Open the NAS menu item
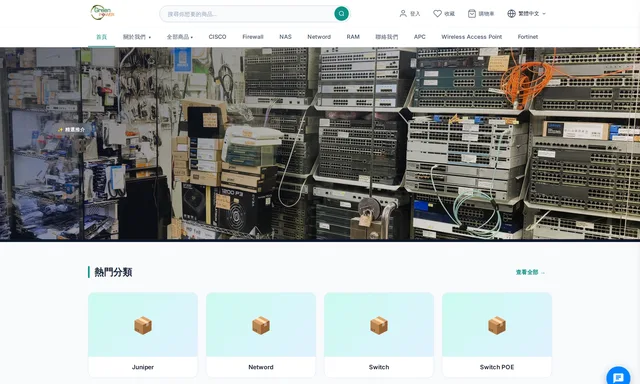Screen dimensions: 640x384 [285, 37]
